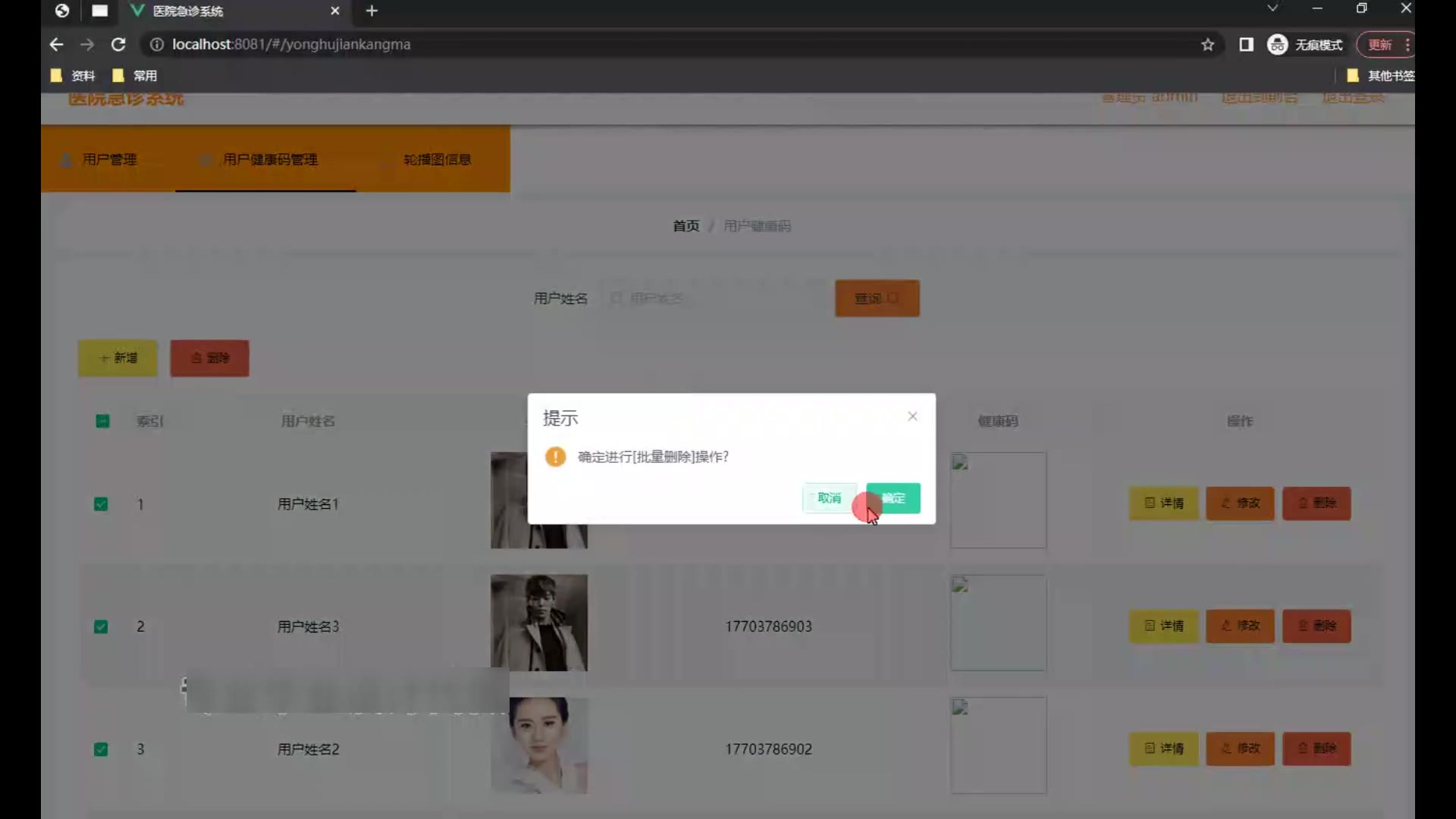
Task: Close the 医院急诊系统 browser tab
Action: click(x=334, y=11)
